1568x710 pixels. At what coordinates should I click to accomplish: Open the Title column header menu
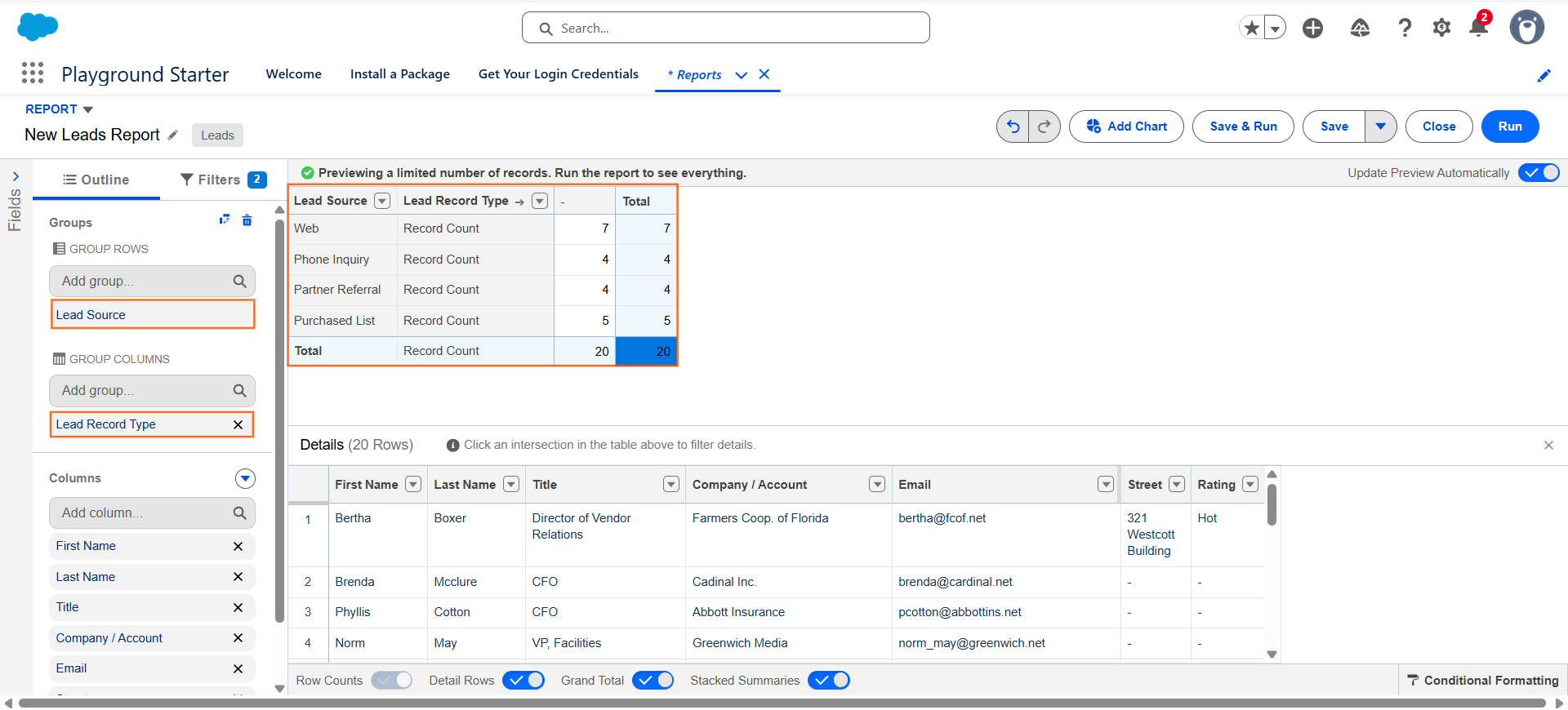point(671,485)
